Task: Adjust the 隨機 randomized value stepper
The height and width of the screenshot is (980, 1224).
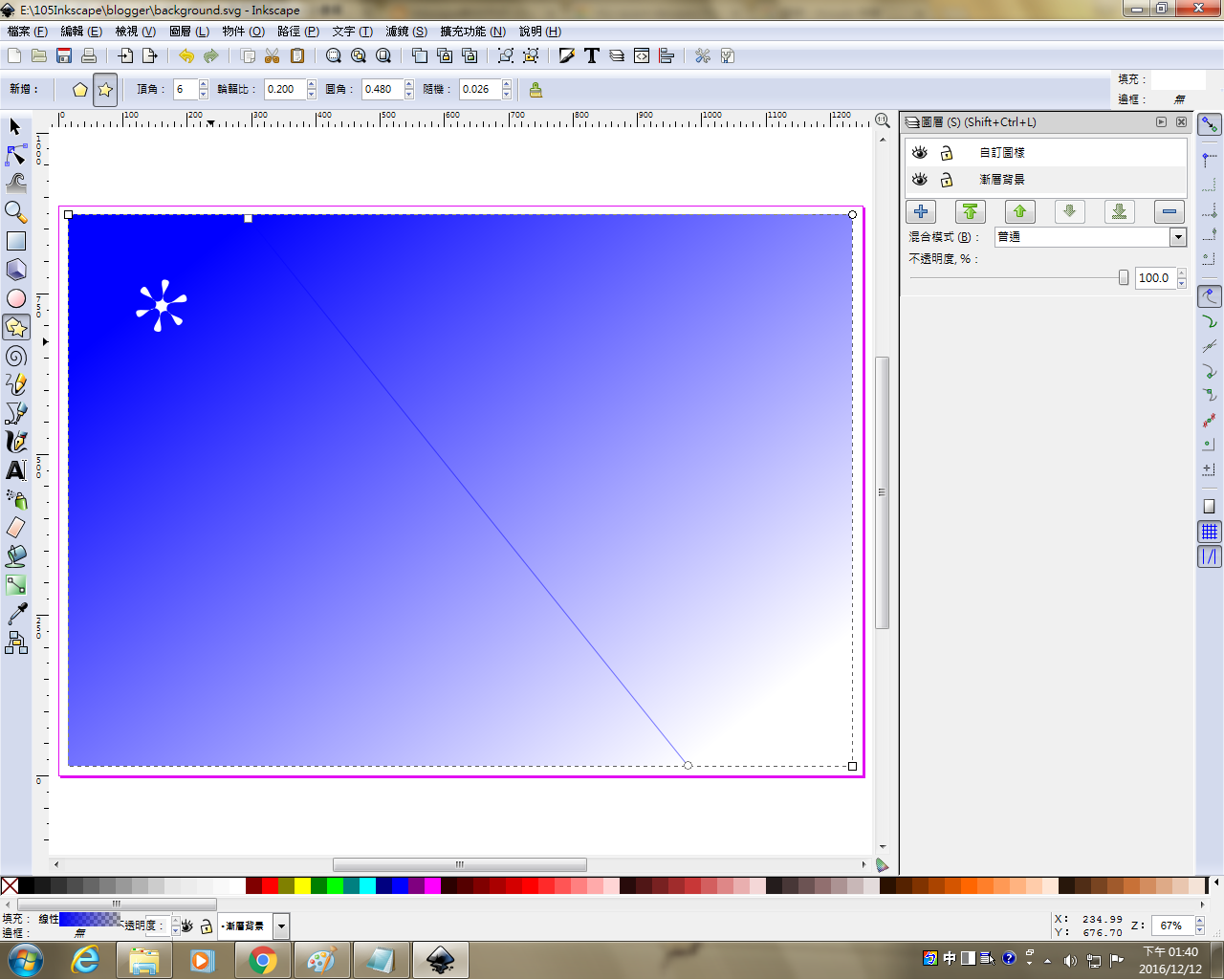Action: (507, 90)
